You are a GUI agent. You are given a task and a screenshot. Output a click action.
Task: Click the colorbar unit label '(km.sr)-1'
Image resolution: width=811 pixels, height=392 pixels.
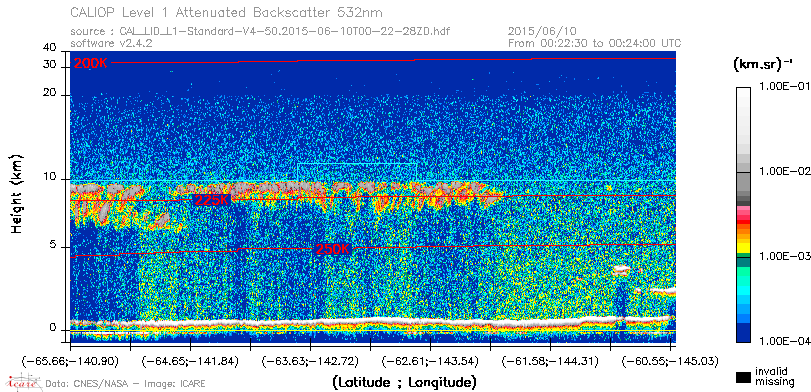762,65
